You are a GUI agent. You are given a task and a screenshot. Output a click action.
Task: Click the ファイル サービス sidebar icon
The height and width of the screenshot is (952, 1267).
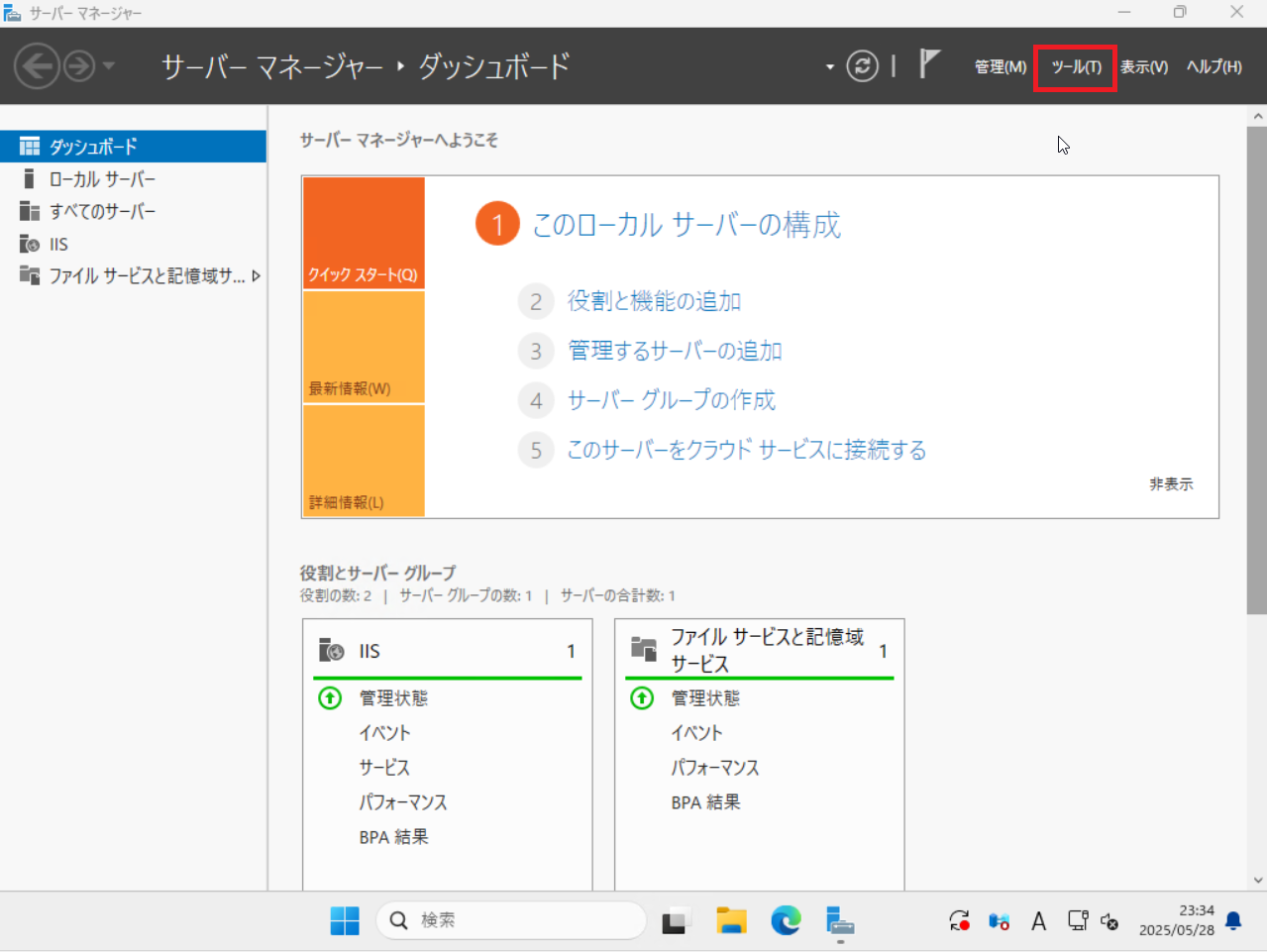click(30, 275)
